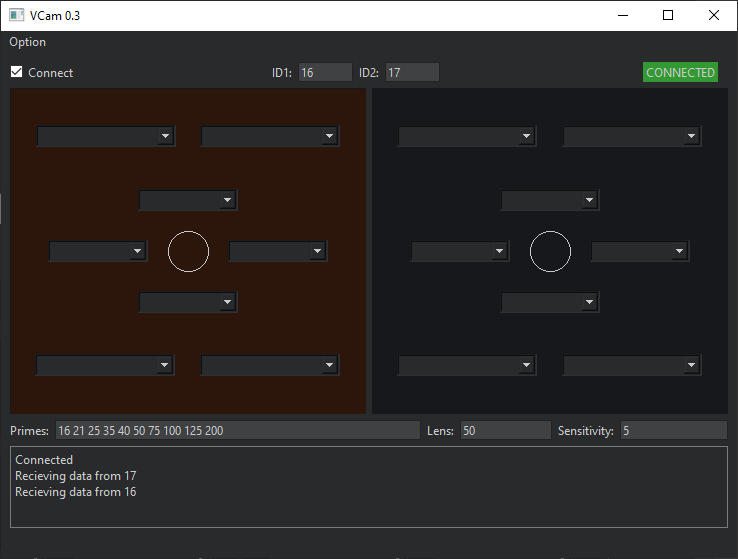Click the green CONNECTED status indicator
This screenshot has width=738, height=559.
pos(680,72)
